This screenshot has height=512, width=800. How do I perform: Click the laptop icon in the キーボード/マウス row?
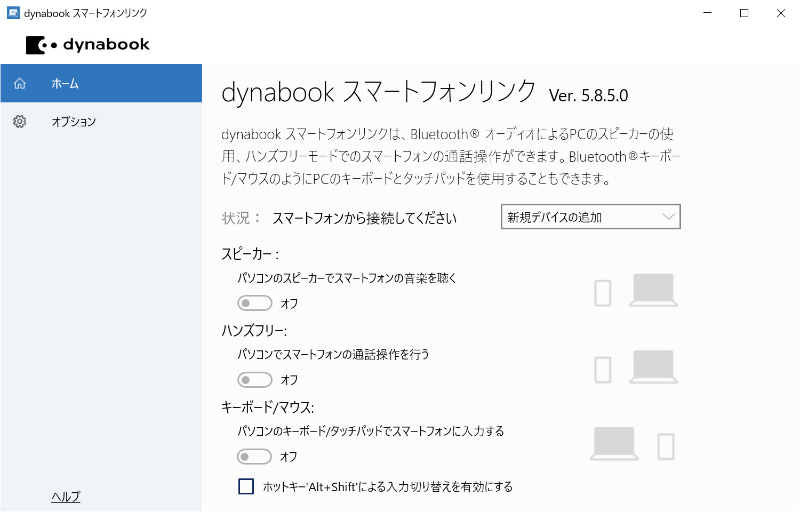click(614, 443)
